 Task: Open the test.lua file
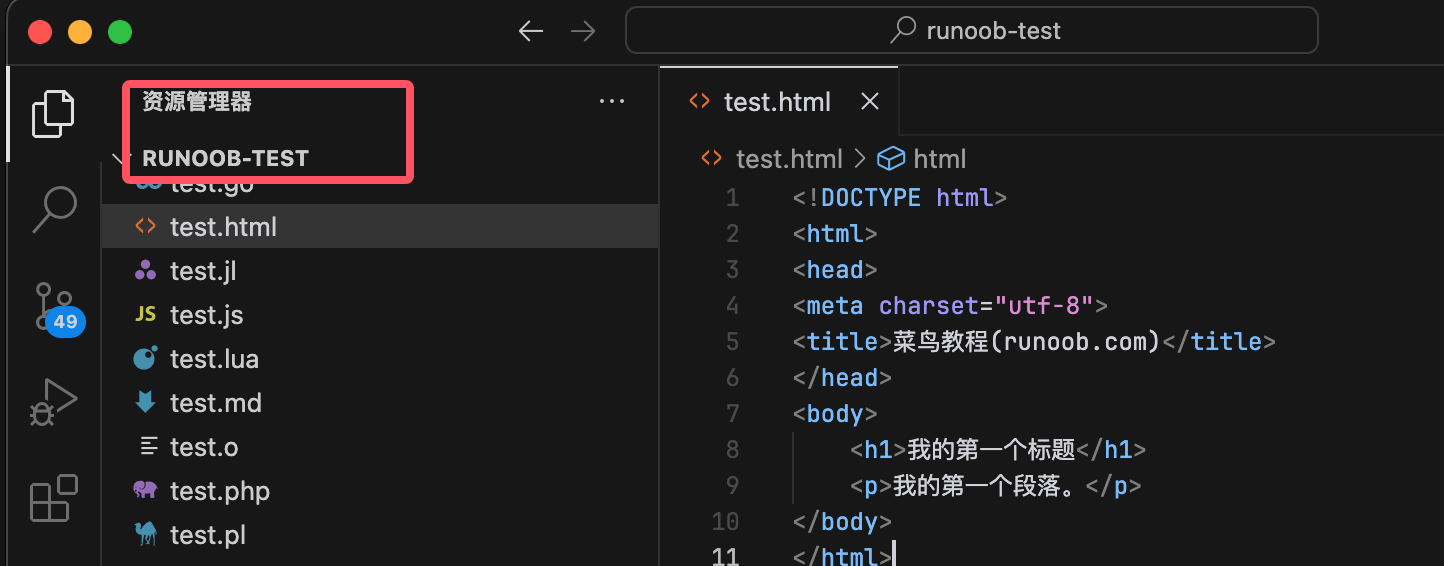point(214,359)
